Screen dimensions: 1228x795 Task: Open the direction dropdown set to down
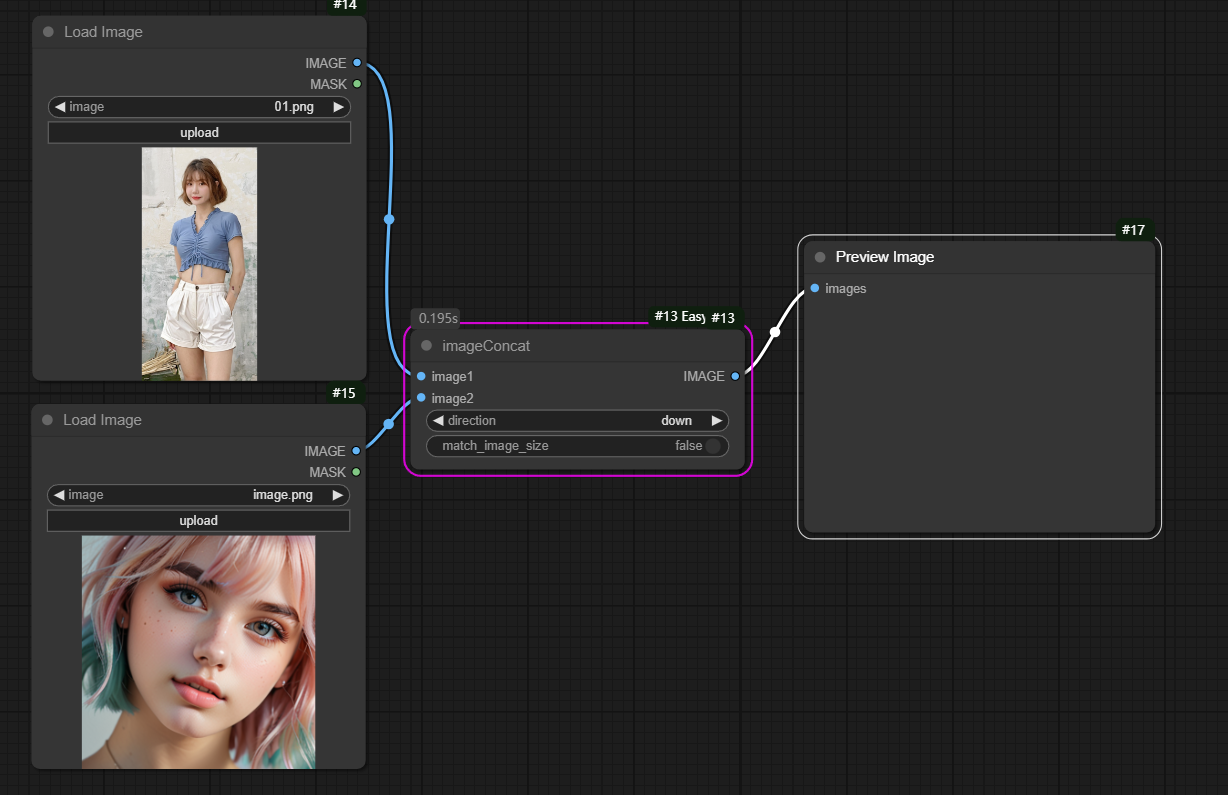tap(577, 421)
